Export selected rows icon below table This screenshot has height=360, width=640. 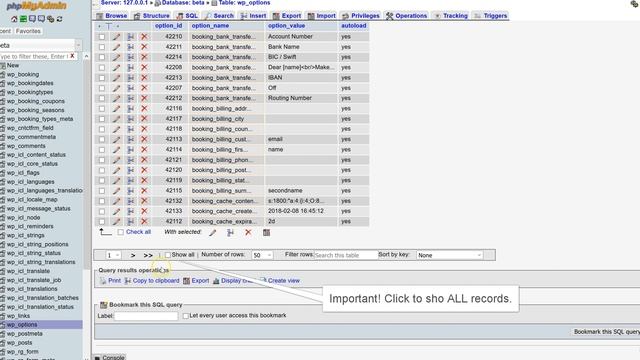tap(267, 233)
